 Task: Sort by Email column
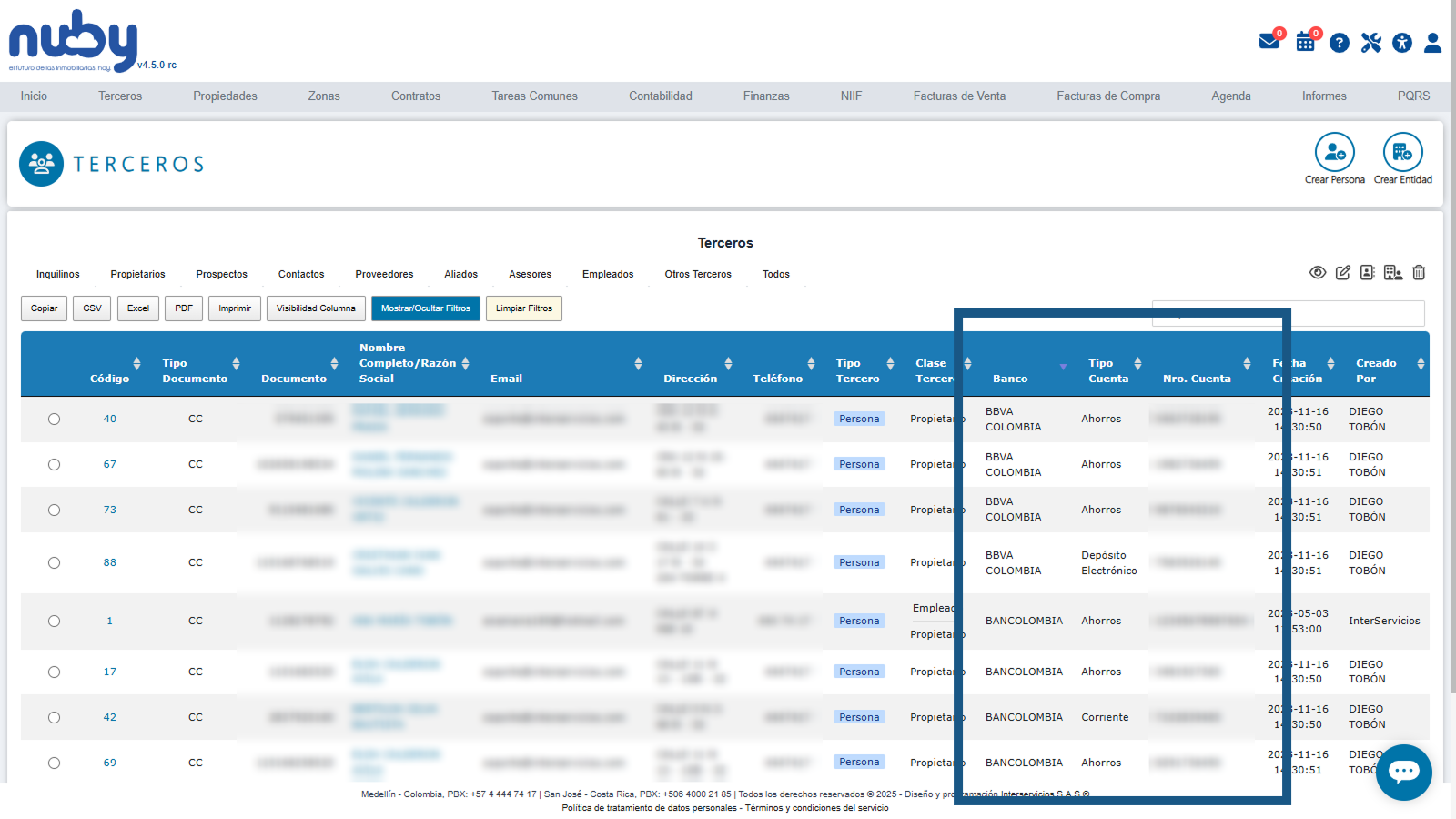click(638, 364)
